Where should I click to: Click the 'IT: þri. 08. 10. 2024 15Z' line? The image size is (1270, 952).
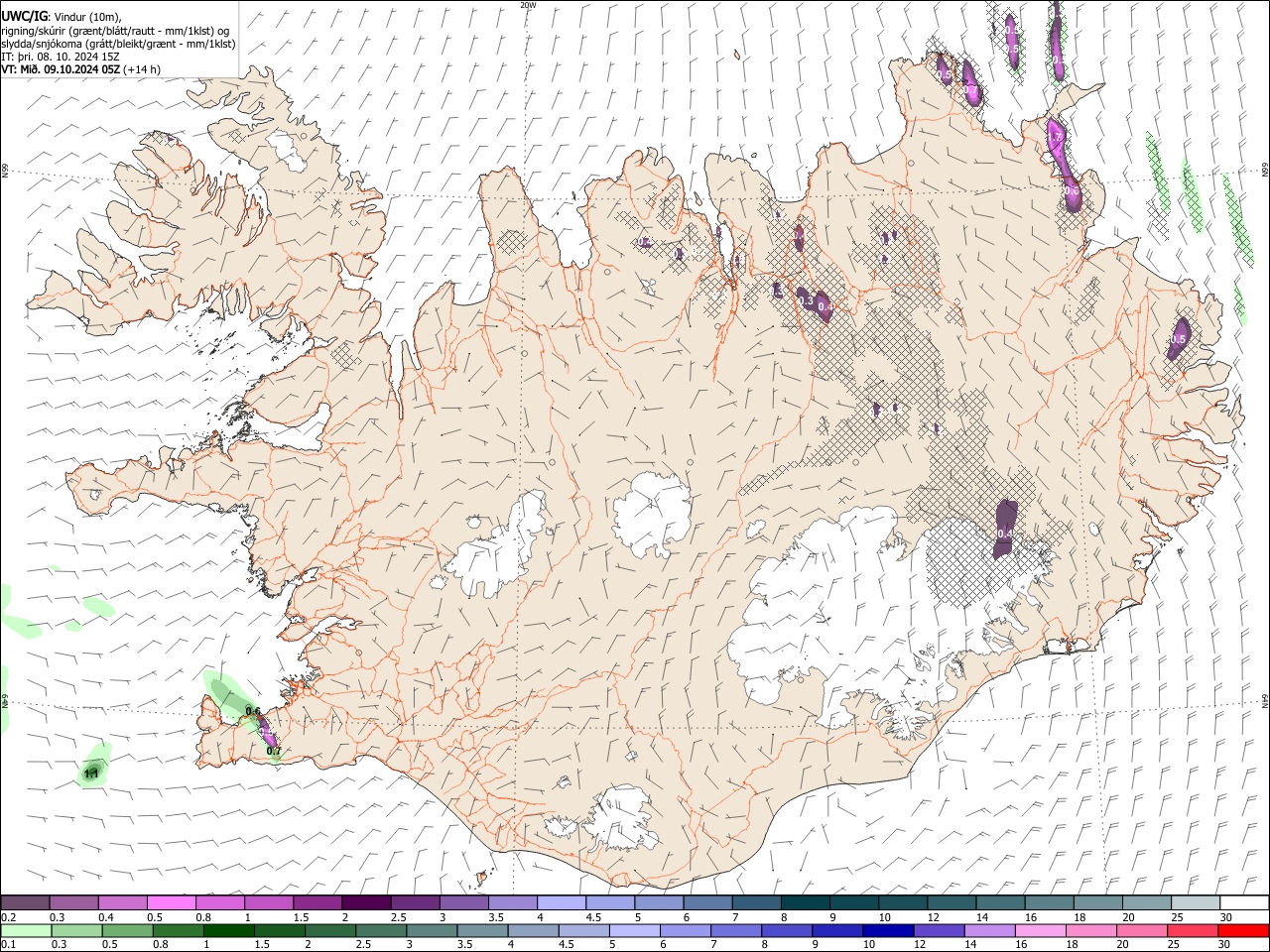[x=61, y=57]
